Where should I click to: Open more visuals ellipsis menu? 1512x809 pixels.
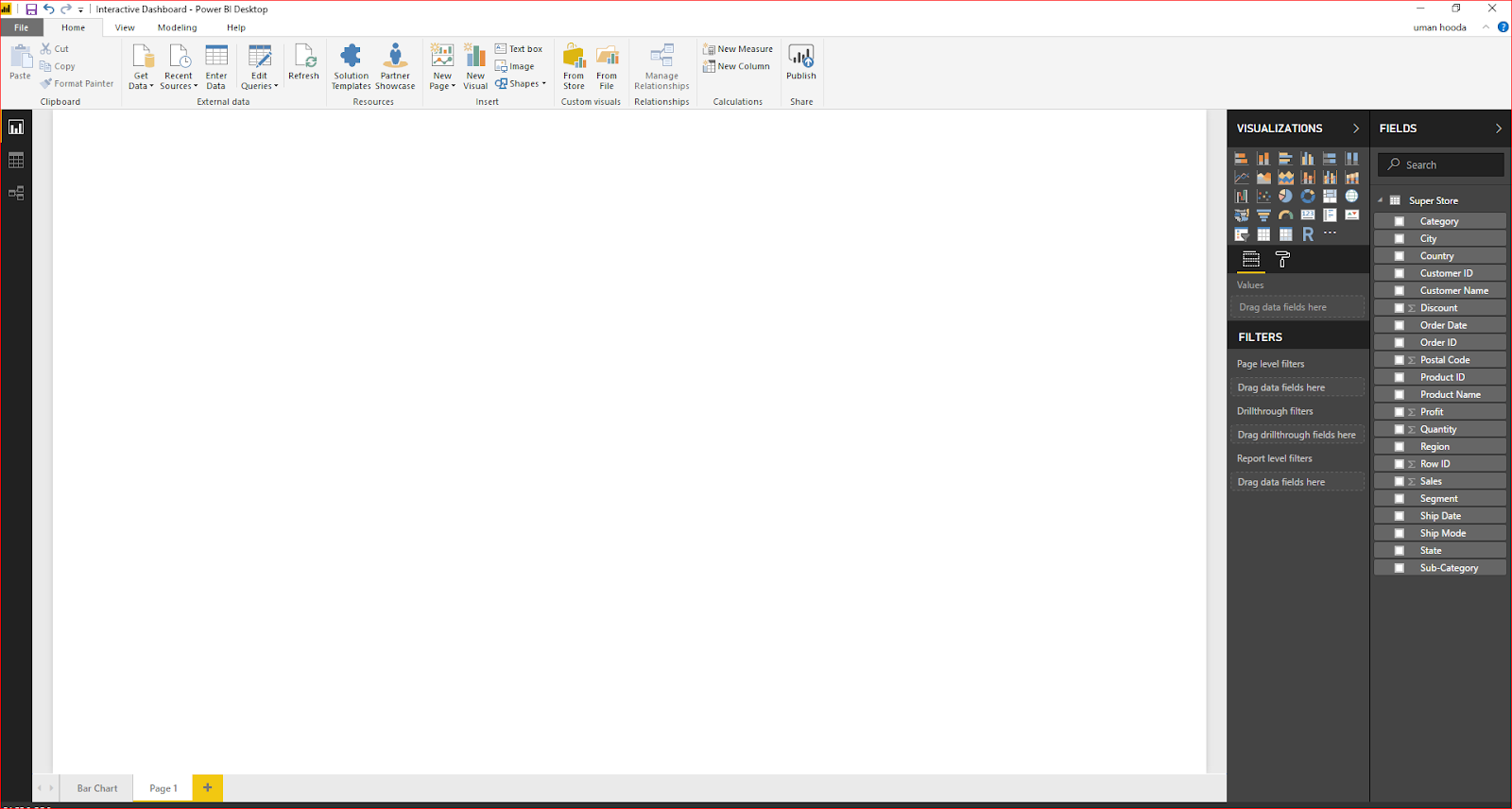point(1330,233)
